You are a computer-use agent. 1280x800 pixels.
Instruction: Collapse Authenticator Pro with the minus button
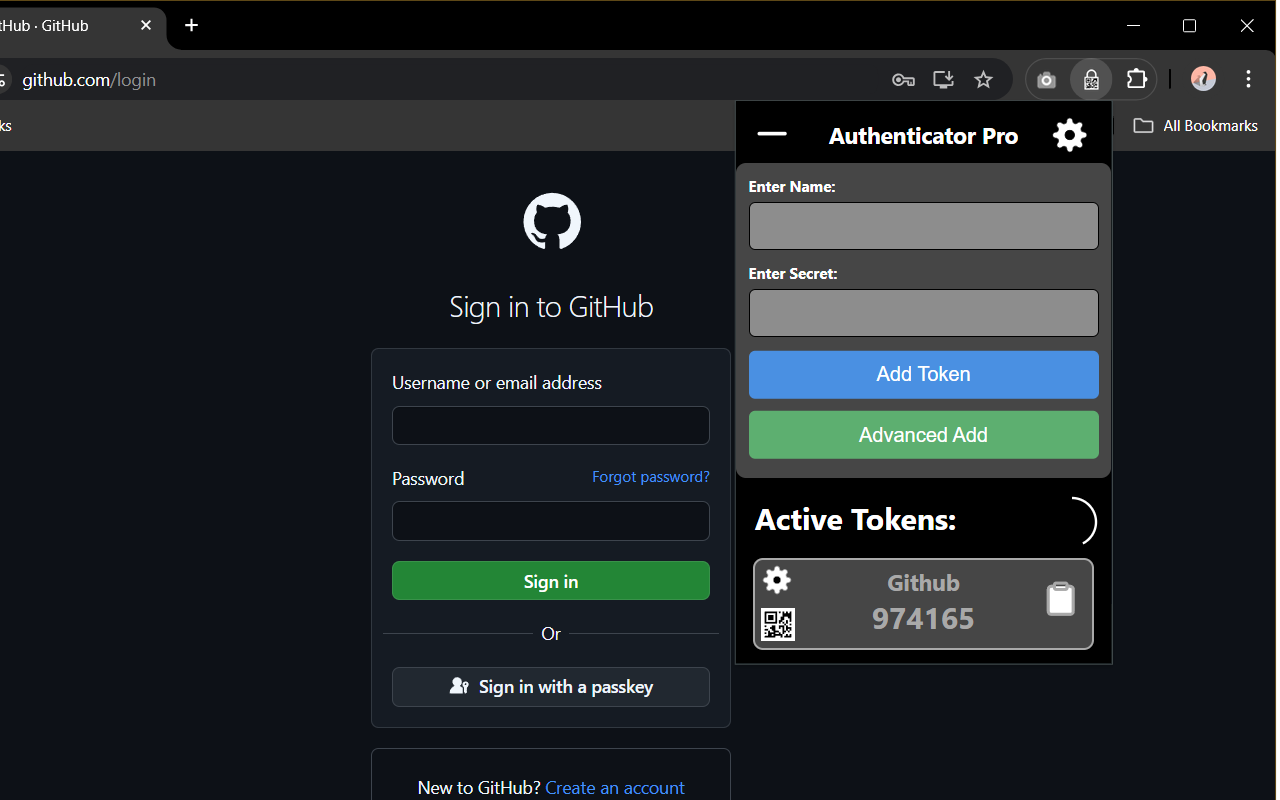point(772,134)
